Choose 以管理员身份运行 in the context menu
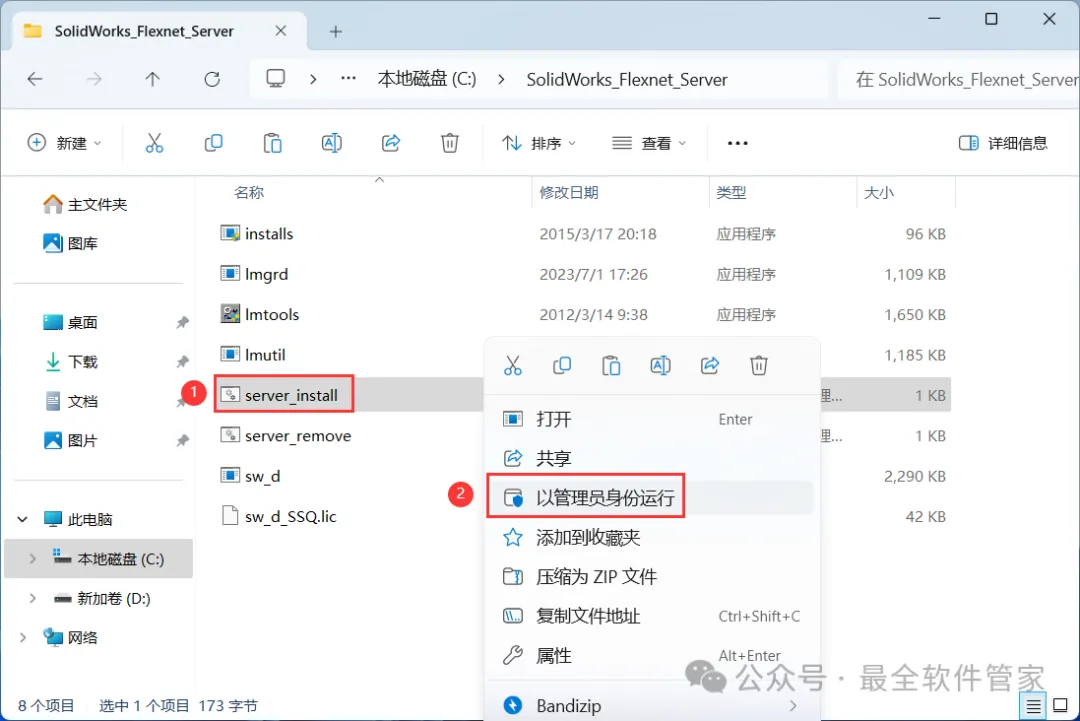Image resolution: width=1080 pixels, height=721 pixels. [x=652, y=498]
